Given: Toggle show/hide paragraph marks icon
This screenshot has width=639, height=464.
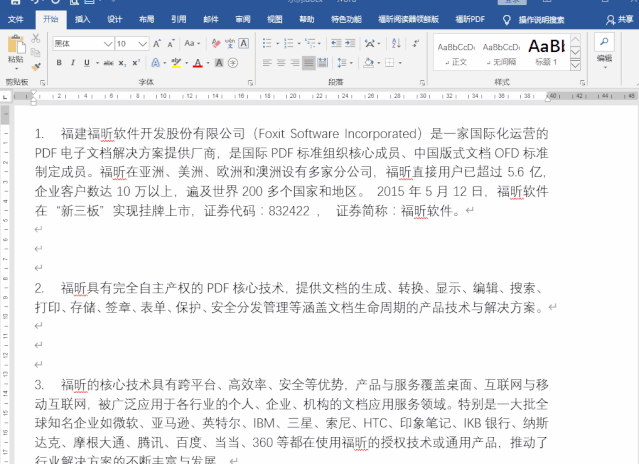Looking at the screenshot, I should point(416,43).
